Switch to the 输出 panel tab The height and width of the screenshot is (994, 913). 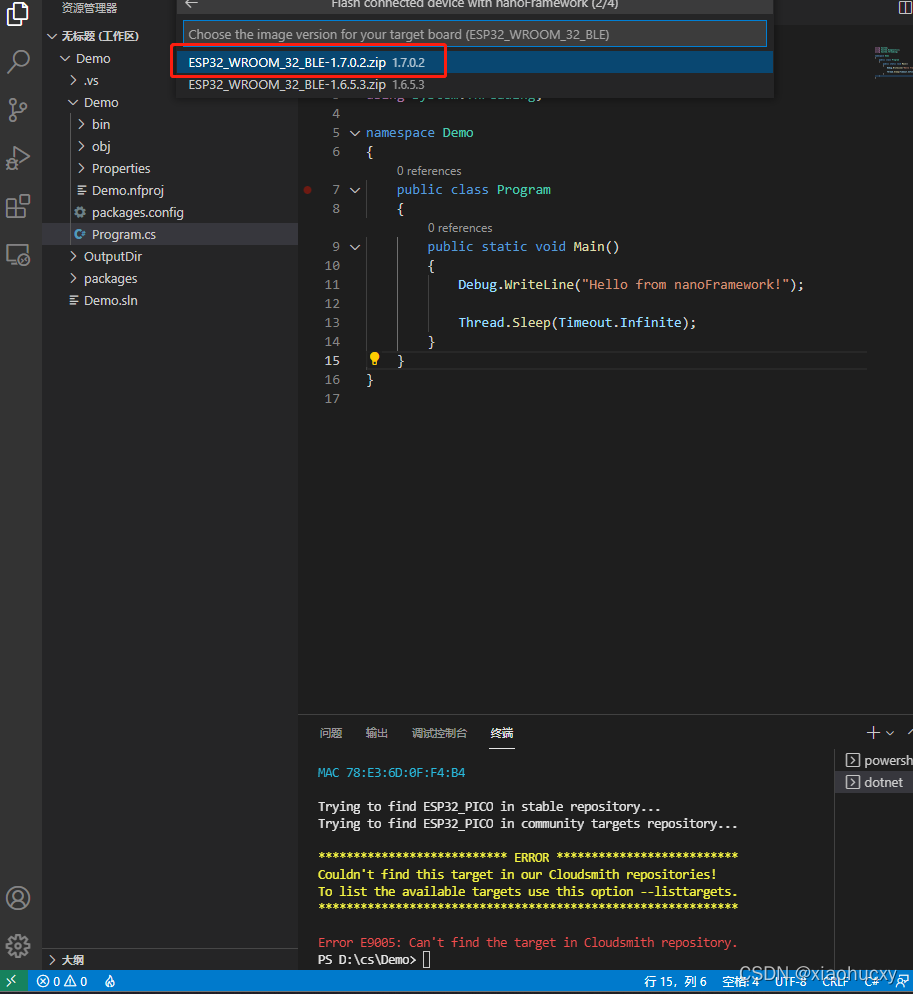click(377, 733)
